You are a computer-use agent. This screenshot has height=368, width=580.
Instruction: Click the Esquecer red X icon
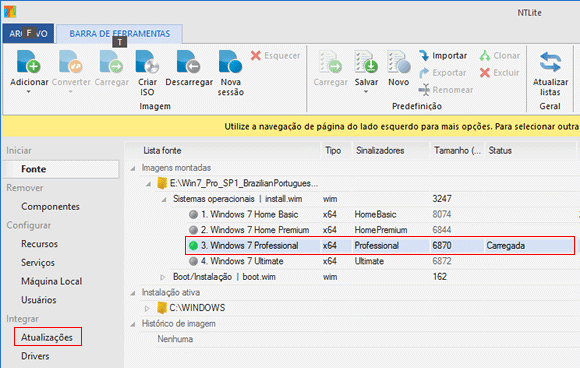point(256,55)
